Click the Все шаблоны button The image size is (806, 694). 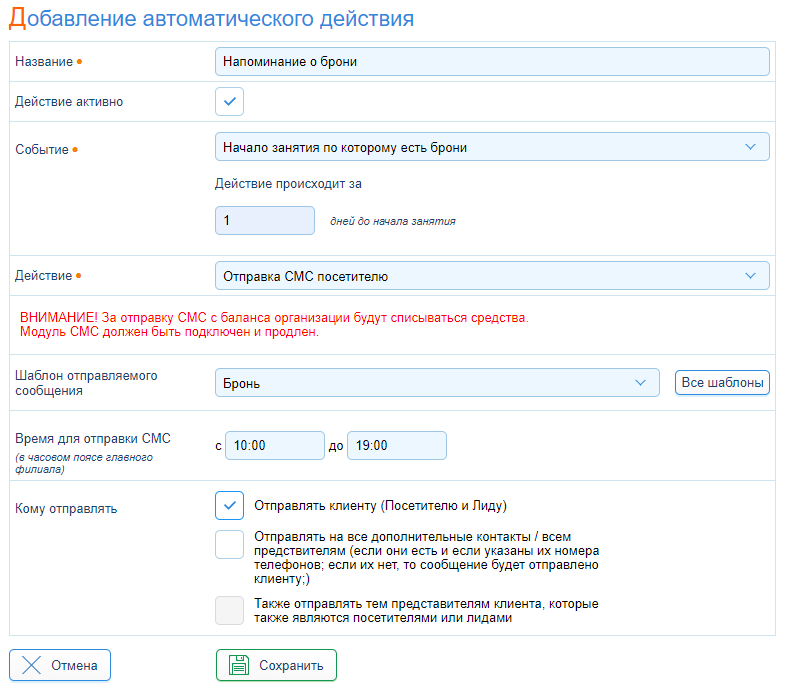coord(722,383)
